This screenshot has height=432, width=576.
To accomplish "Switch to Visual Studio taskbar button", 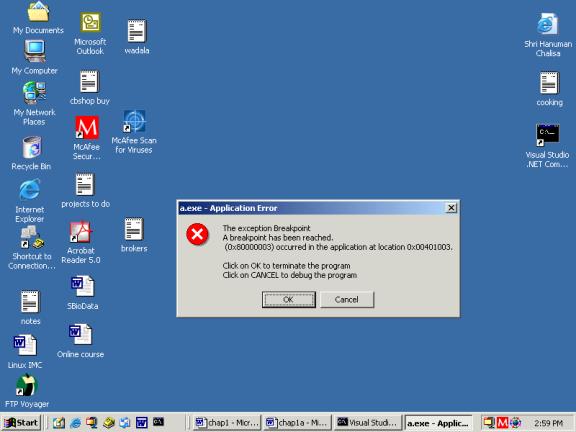I will pos(367,423).
